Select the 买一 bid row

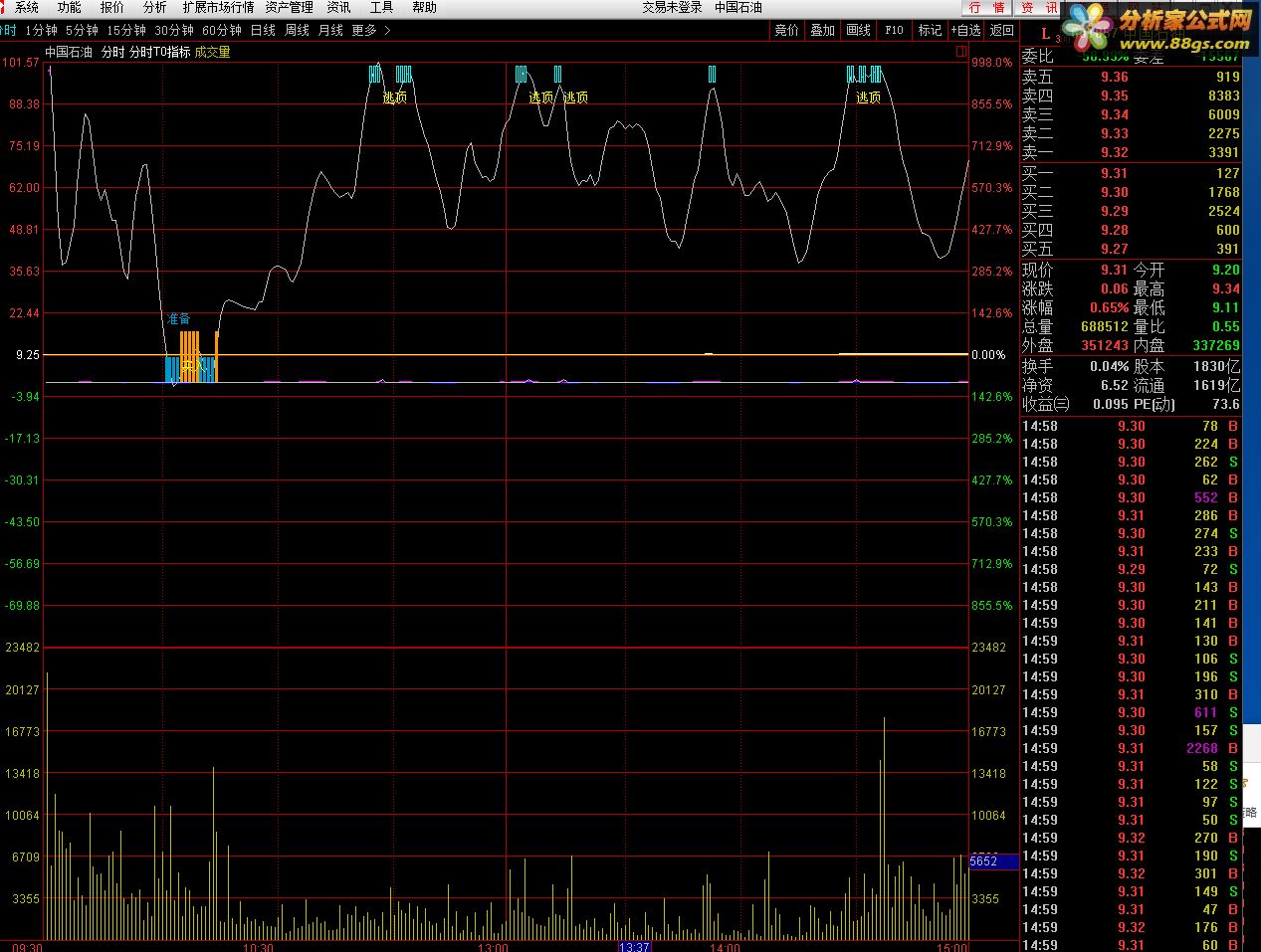tap(1131, 173)
